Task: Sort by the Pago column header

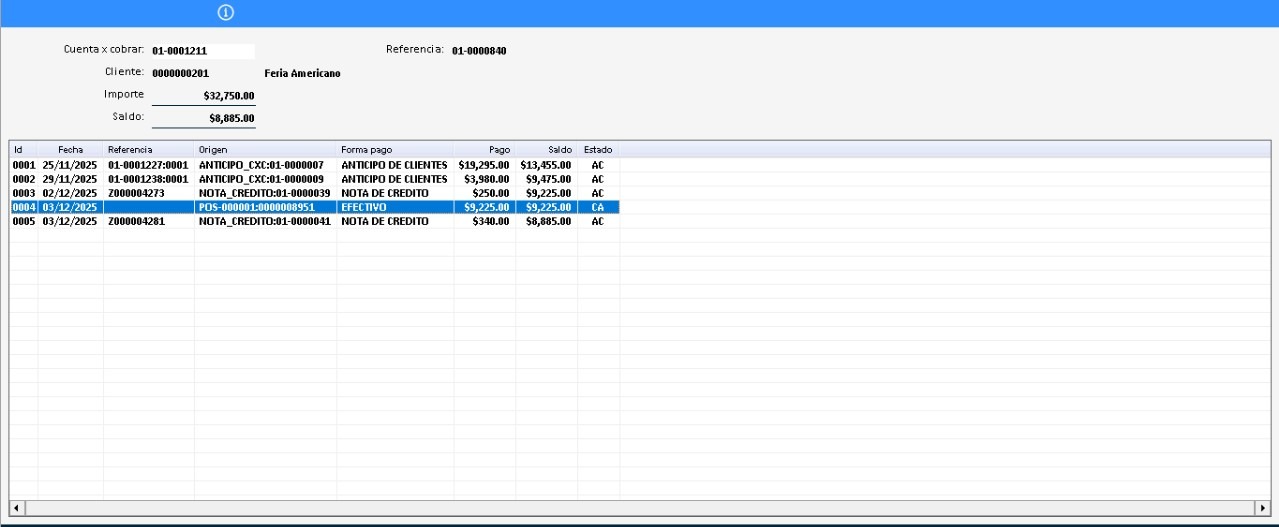Action: point(484,149)
